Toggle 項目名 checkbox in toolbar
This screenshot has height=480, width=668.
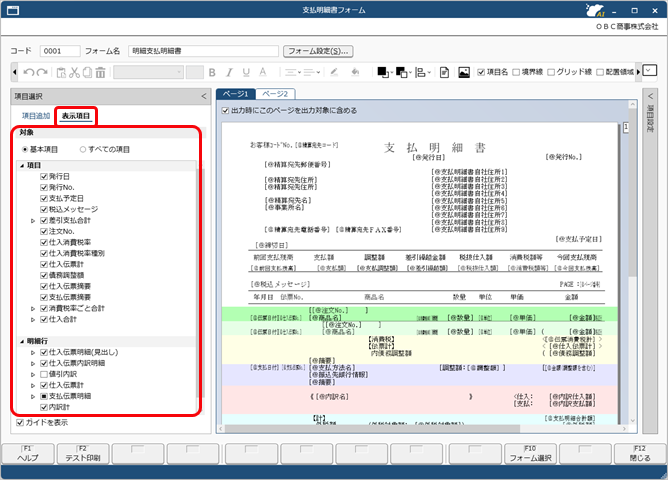(x=481, y=72)
